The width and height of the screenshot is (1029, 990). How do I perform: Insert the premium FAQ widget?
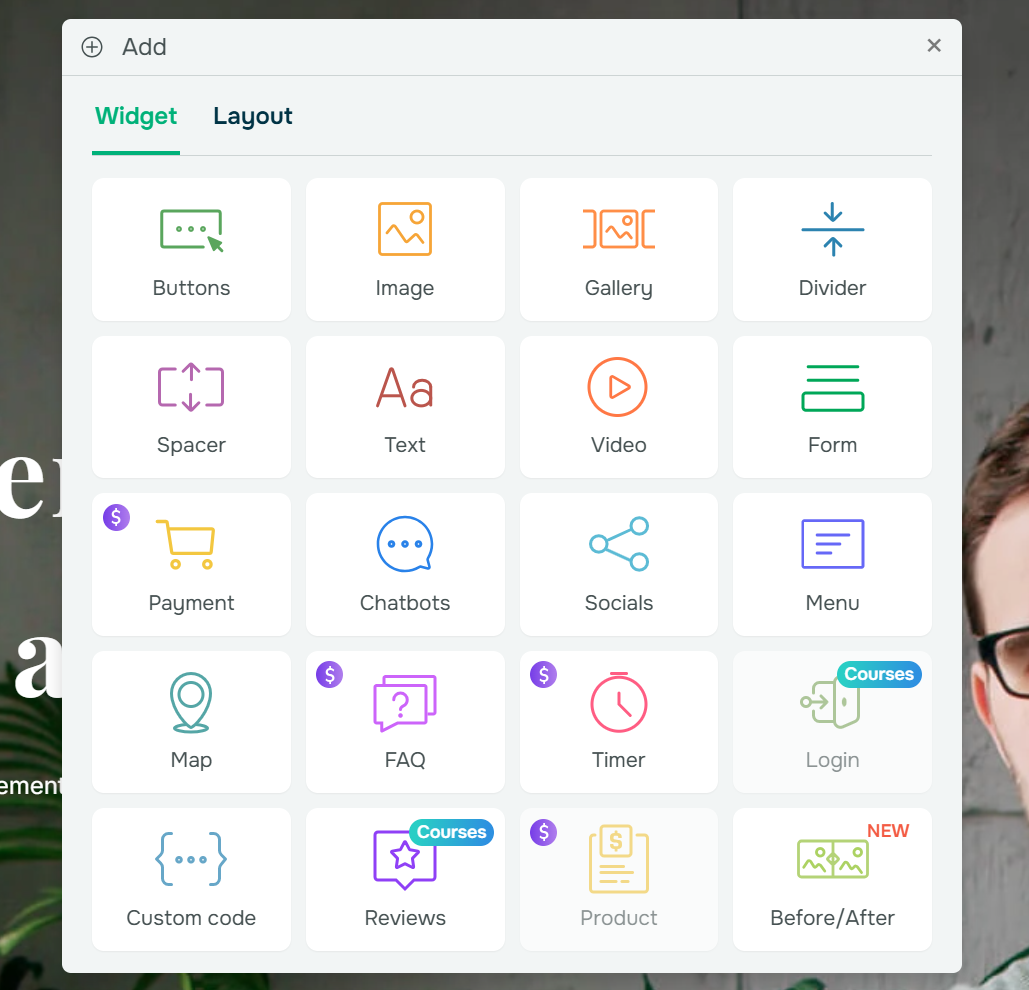[405, 721]
